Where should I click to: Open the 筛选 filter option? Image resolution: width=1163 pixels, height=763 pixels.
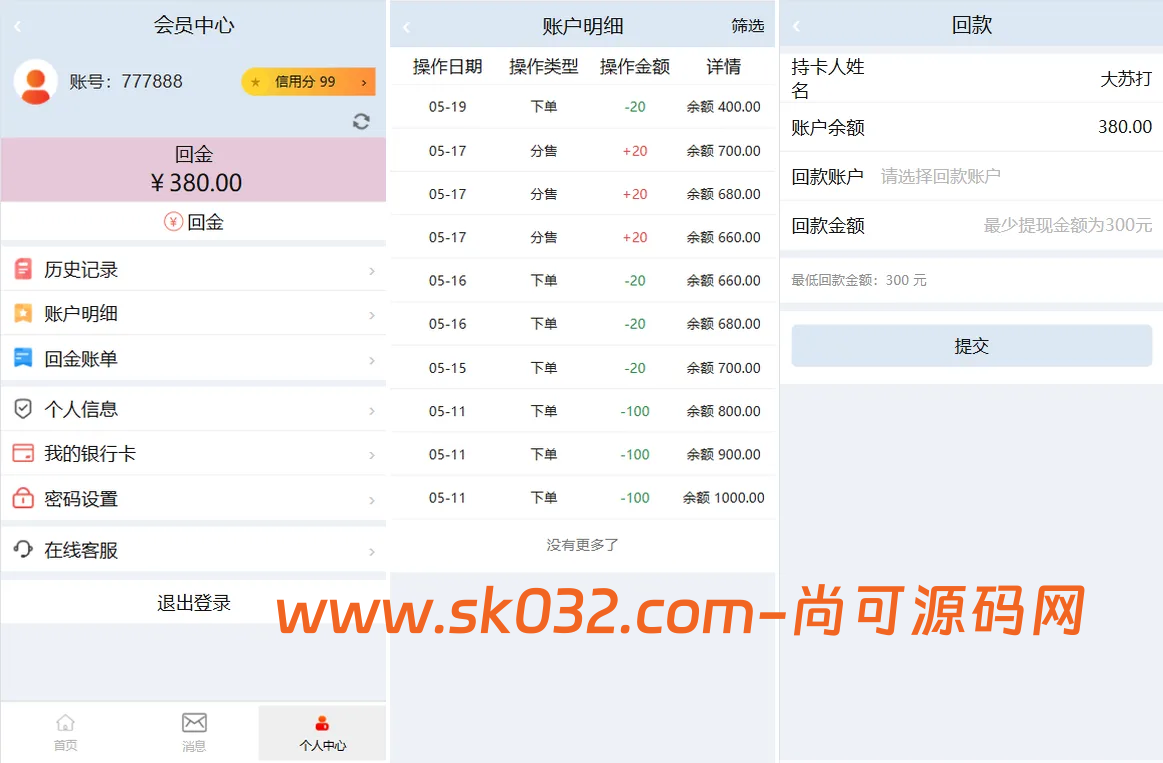(x=748, y=27)
